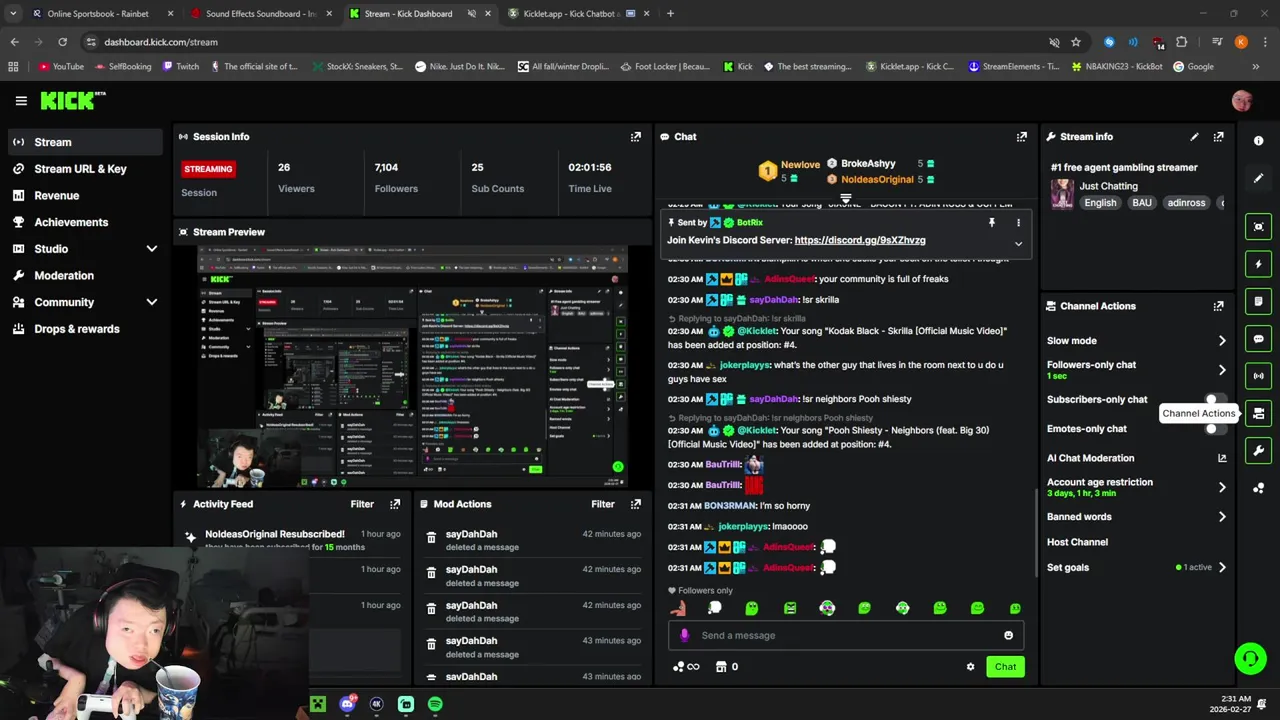
Task: Toggle the notes widget icon in right sidebar
Action: [x=1259, y=301]
